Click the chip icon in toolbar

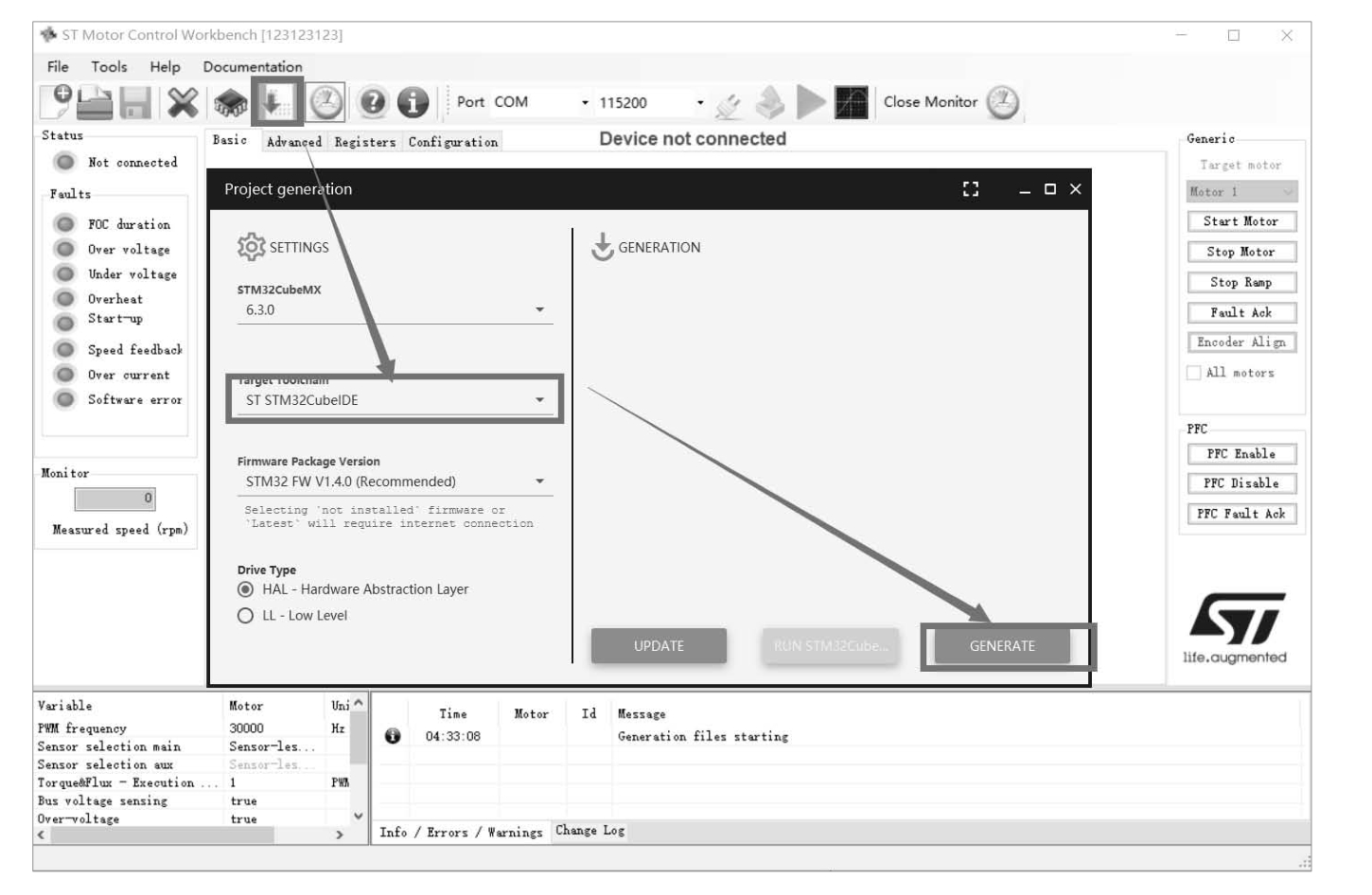pyautogui.click(x=229, y=102)
